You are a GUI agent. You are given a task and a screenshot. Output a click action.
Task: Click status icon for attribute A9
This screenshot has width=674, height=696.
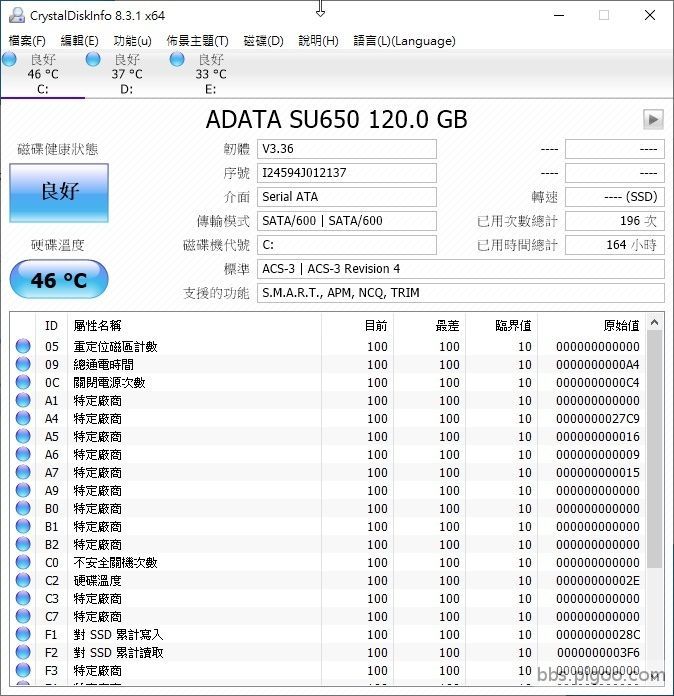point(23,490)
